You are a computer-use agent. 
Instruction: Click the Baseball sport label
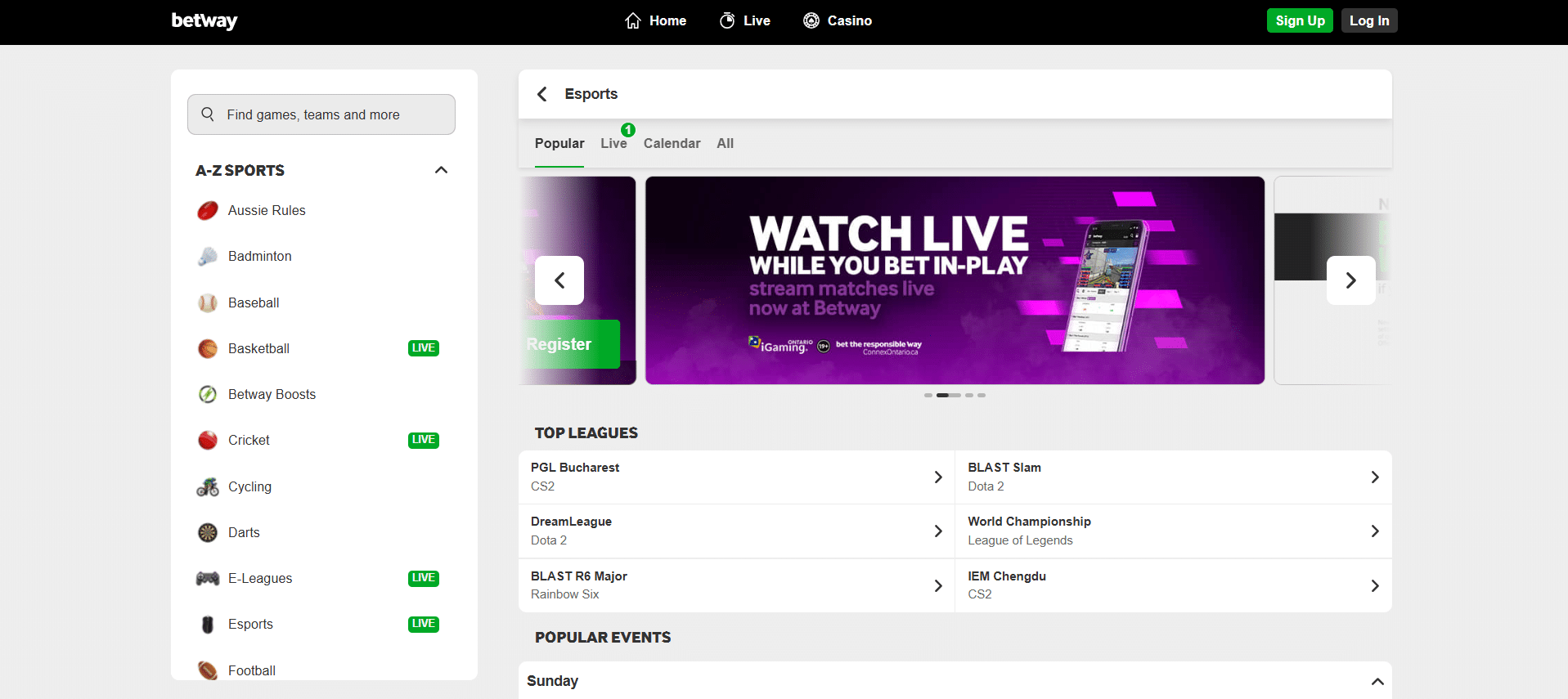(254, 303)
